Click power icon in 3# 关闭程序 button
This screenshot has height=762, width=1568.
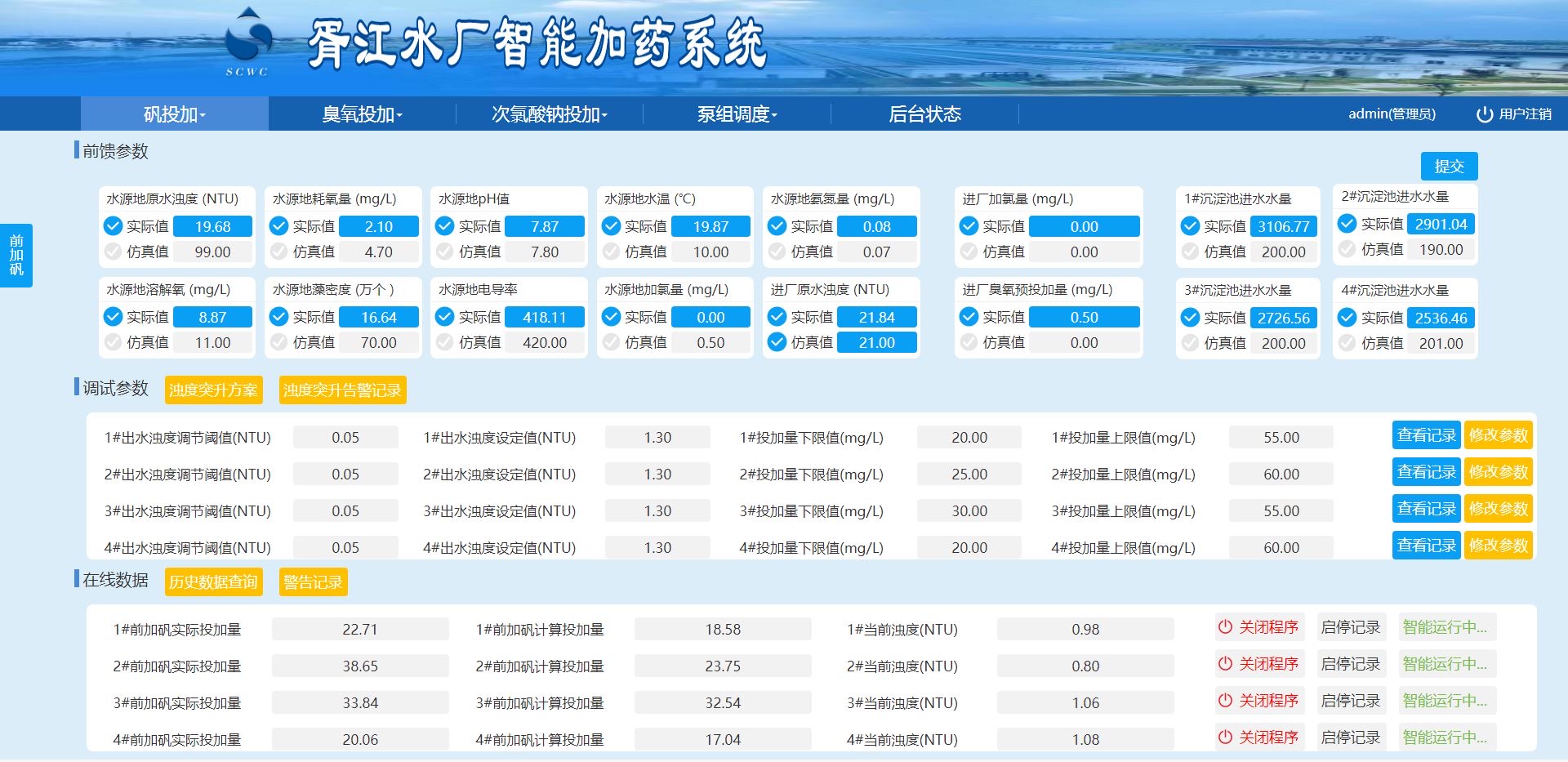(1225, 701)
